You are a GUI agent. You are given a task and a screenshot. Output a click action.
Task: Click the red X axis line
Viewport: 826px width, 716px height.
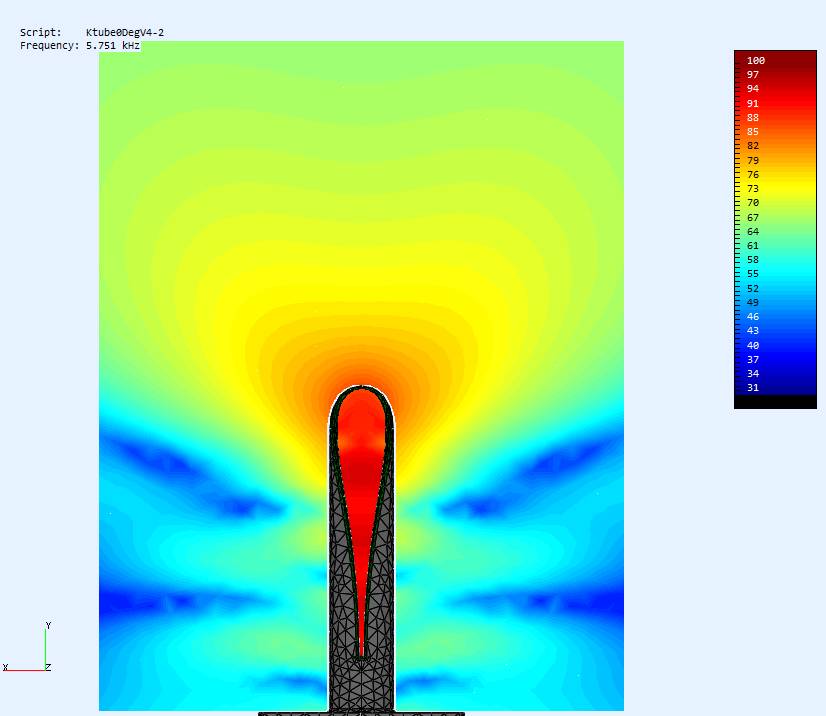25,670
